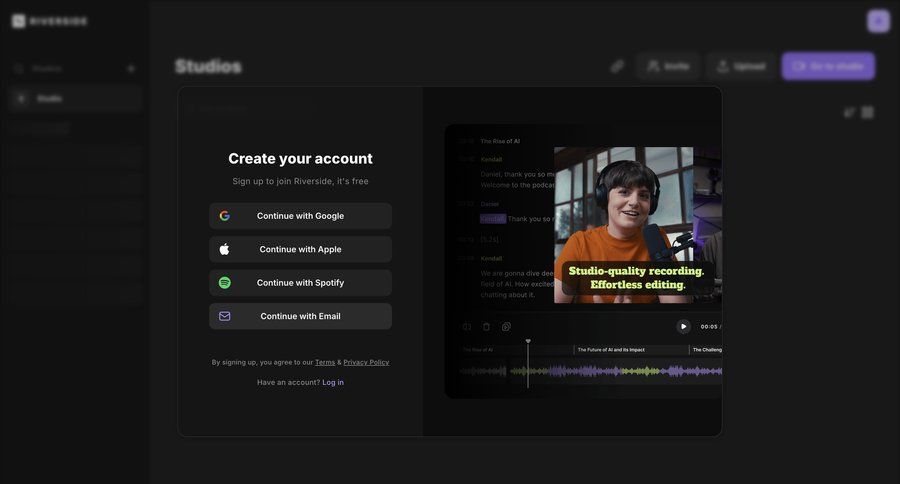Click the Invite button in the header

(668, 67)
